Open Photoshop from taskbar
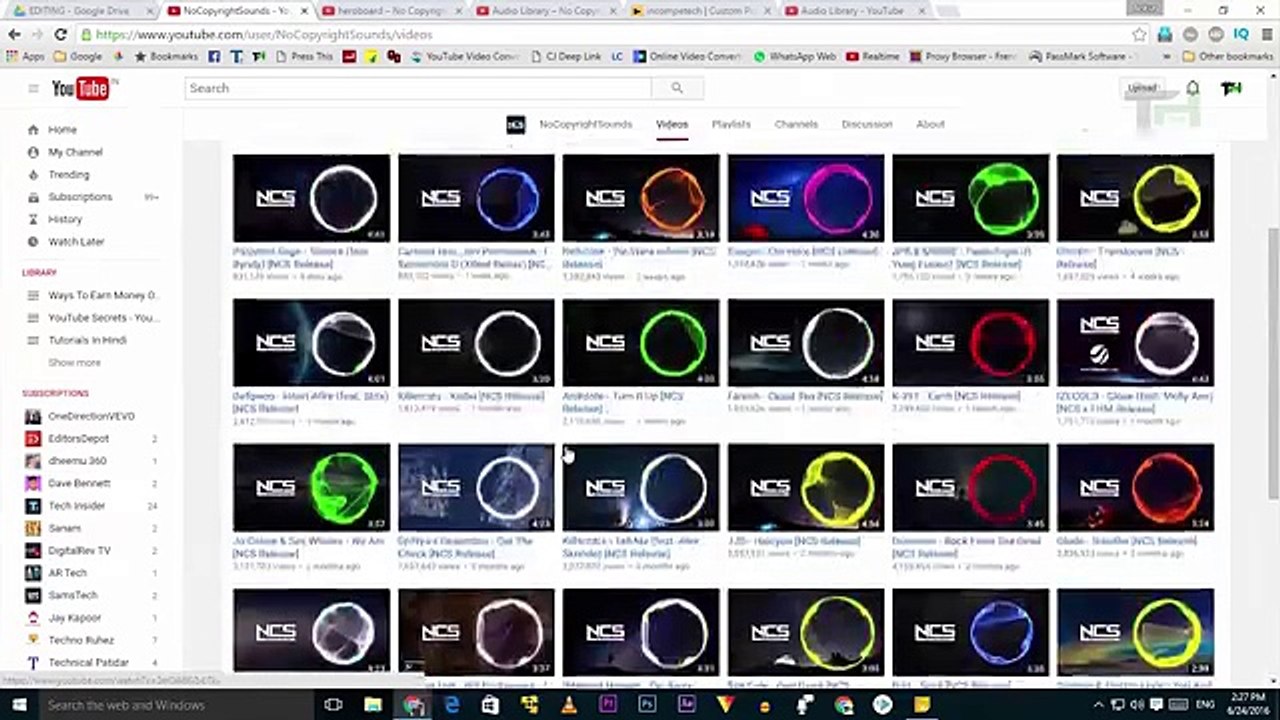This screenshot has width=1280, height=720. click(647, 705)
